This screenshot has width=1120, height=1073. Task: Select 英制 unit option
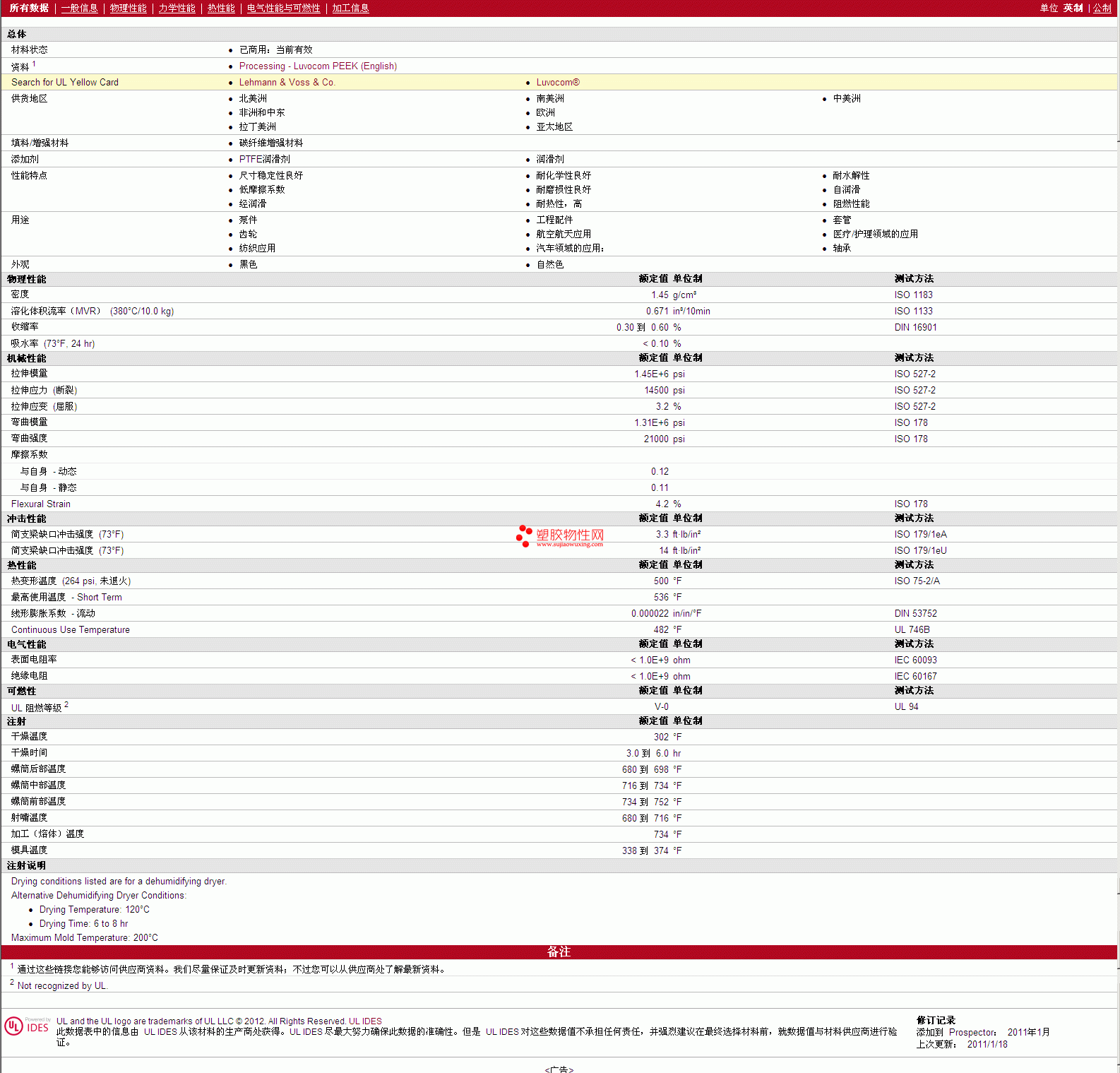pos(1073,8)
